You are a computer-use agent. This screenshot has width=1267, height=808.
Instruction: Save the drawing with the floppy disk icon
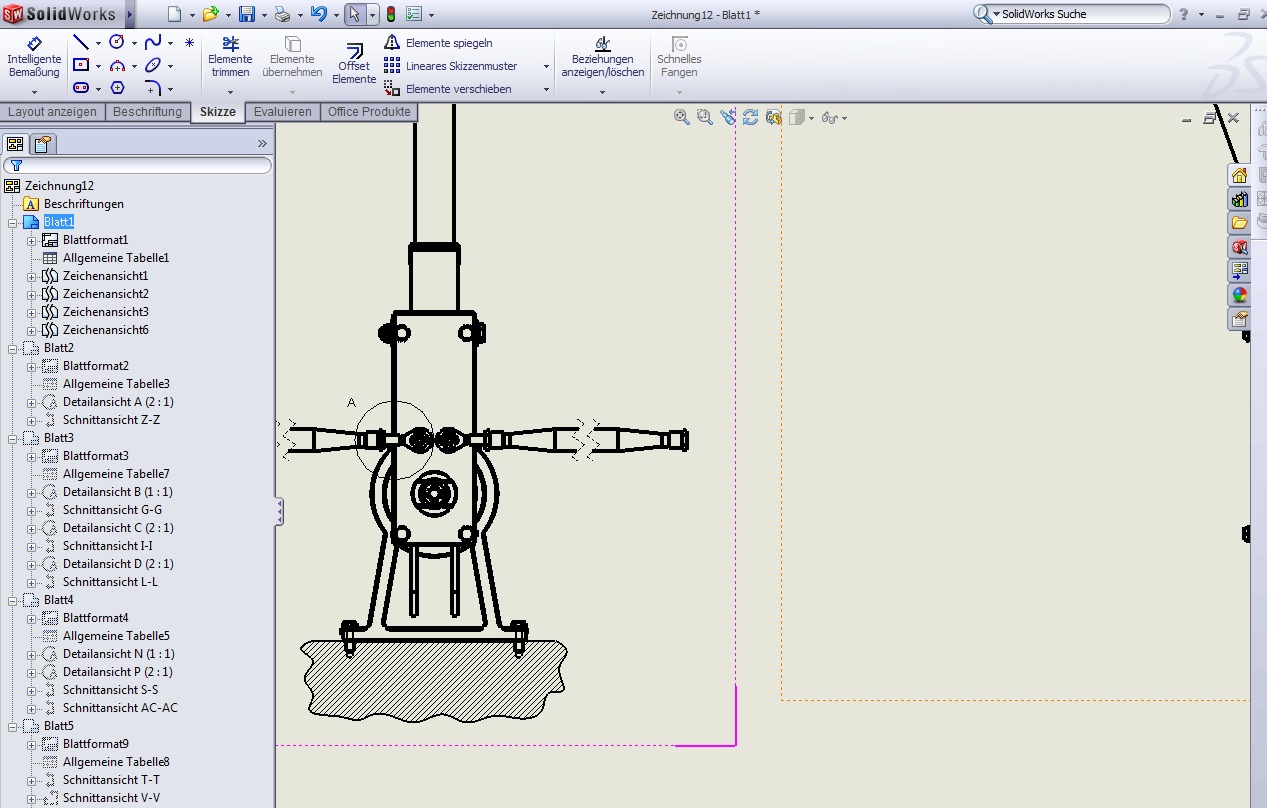point(247,14)
